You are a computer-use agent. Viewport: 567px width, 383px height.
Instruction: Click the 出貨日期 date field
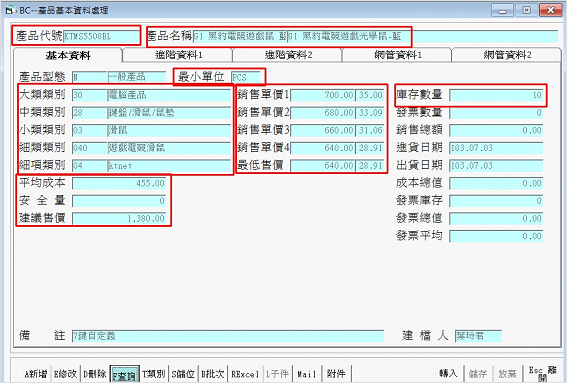(496, 166)
